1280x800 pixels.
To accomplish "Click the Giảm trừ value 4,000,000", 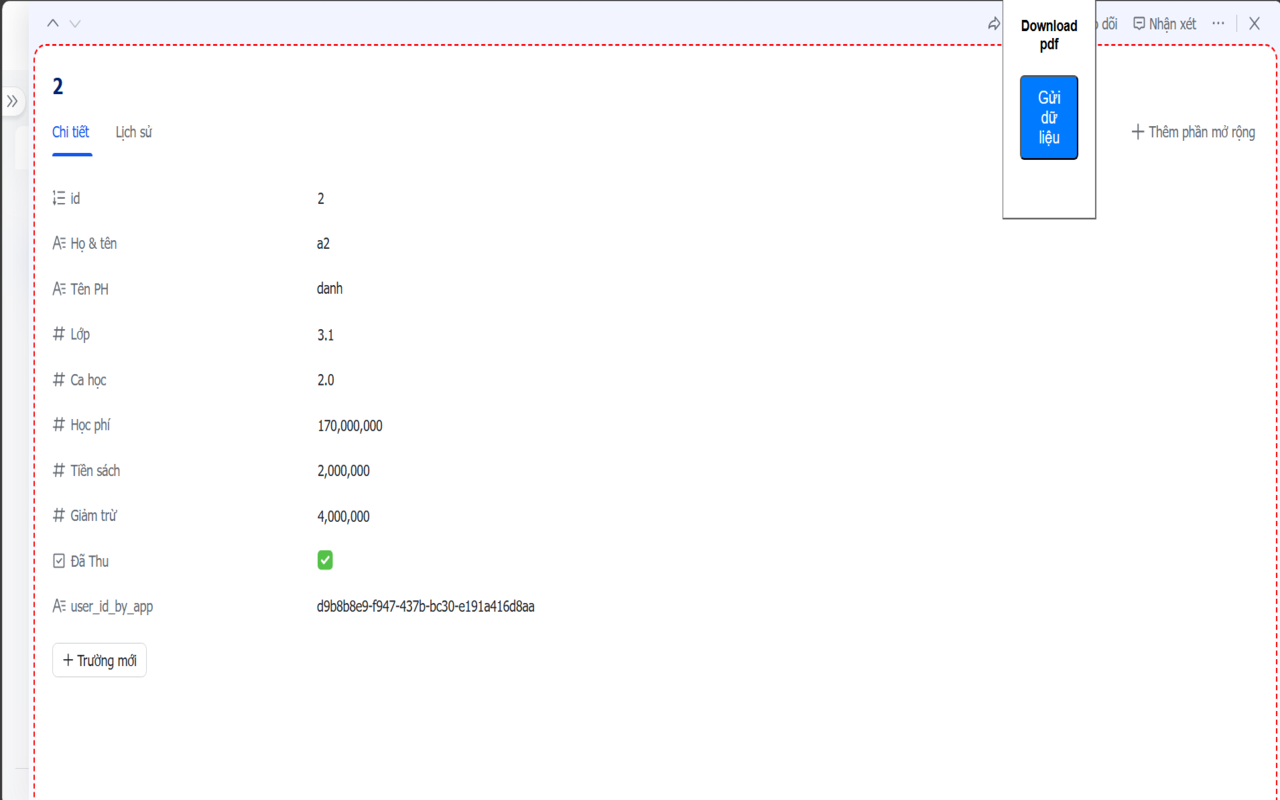I will click(343, 517).
